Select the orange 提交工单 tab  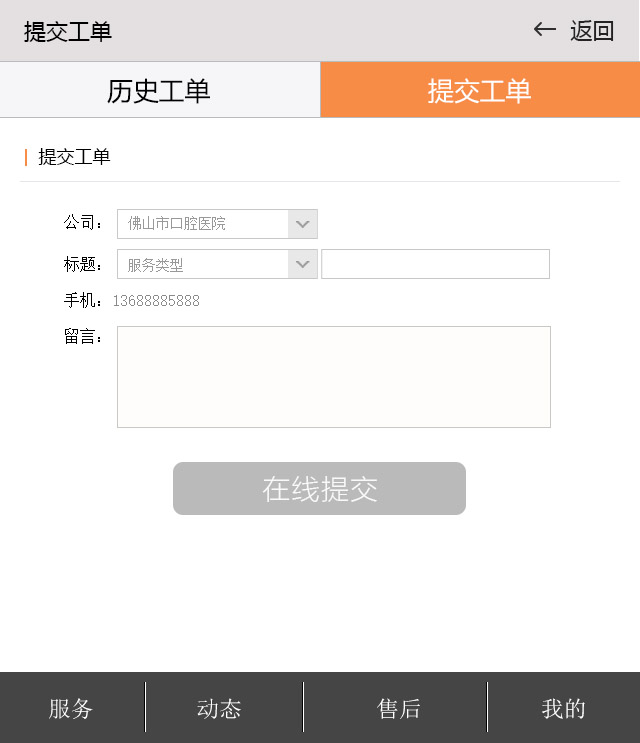click(x=480, y=90)
